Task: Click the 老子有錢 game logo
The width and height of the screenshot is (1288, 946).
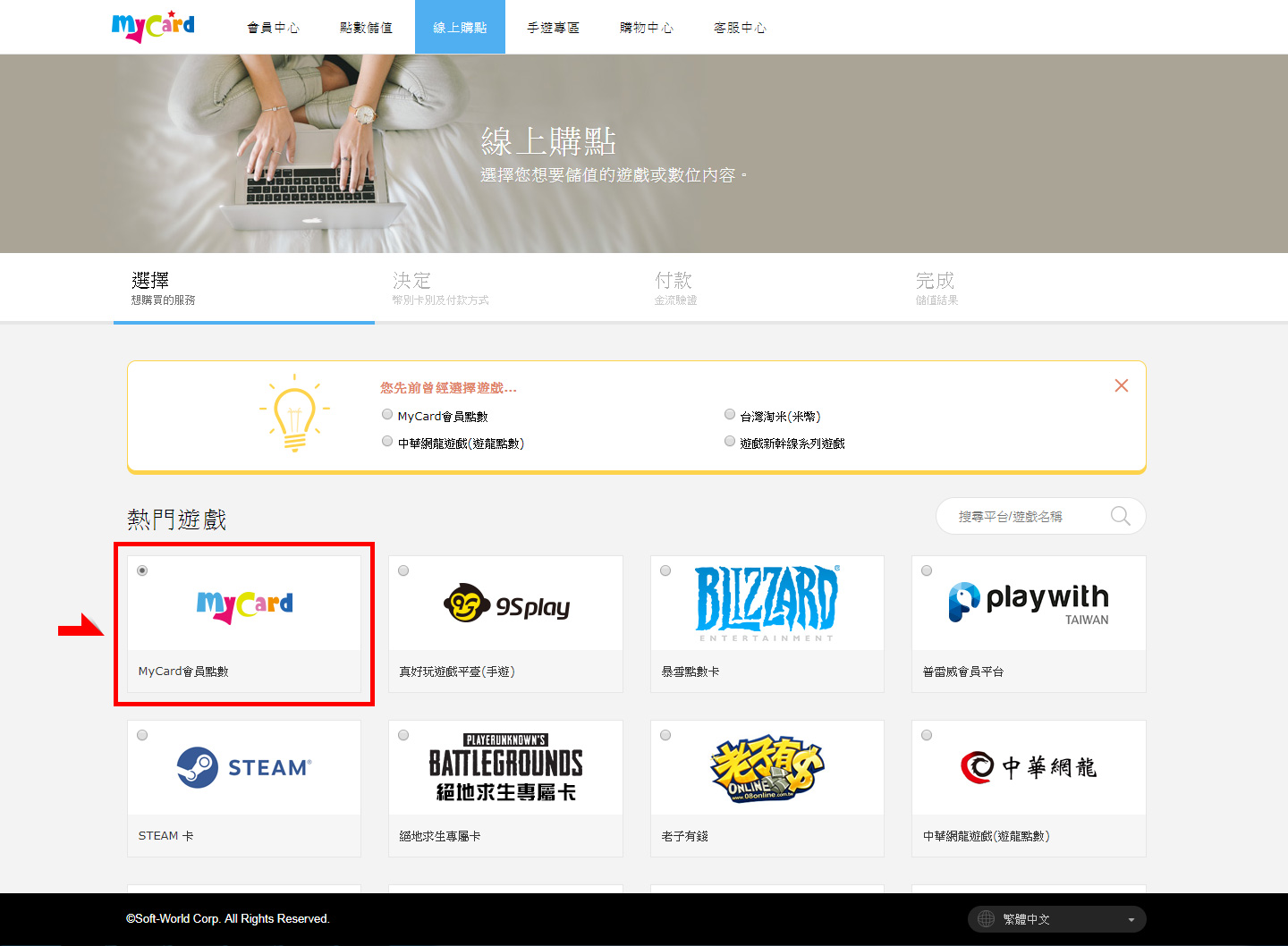Action: [x=767, y=767]
